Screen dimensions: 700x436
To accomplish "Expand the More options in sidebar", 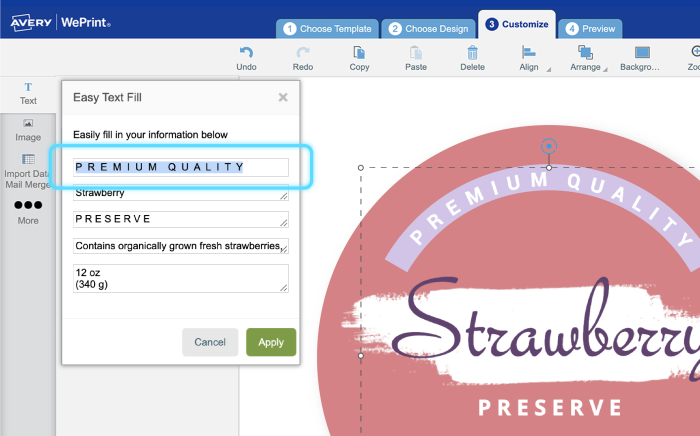I will click(x=28, y=211).
